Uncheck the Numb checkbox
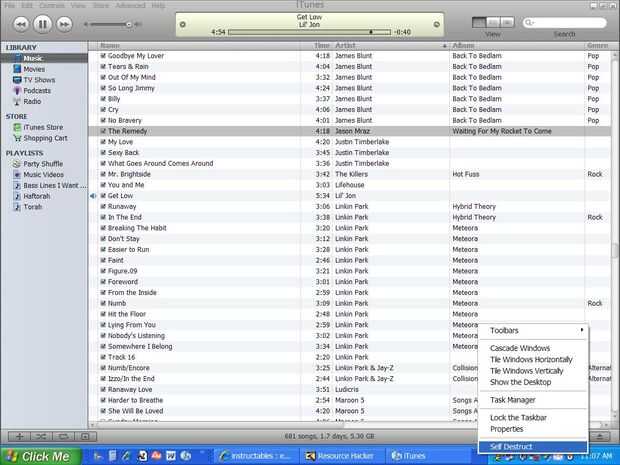 (103, 303)
